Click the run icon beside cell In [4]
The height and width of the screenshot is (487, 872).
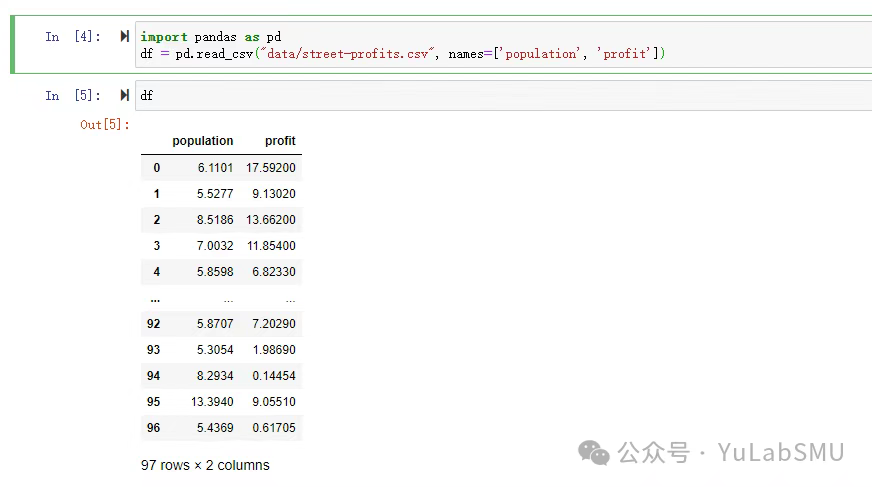pyautogui.click(x=125, y=37)
